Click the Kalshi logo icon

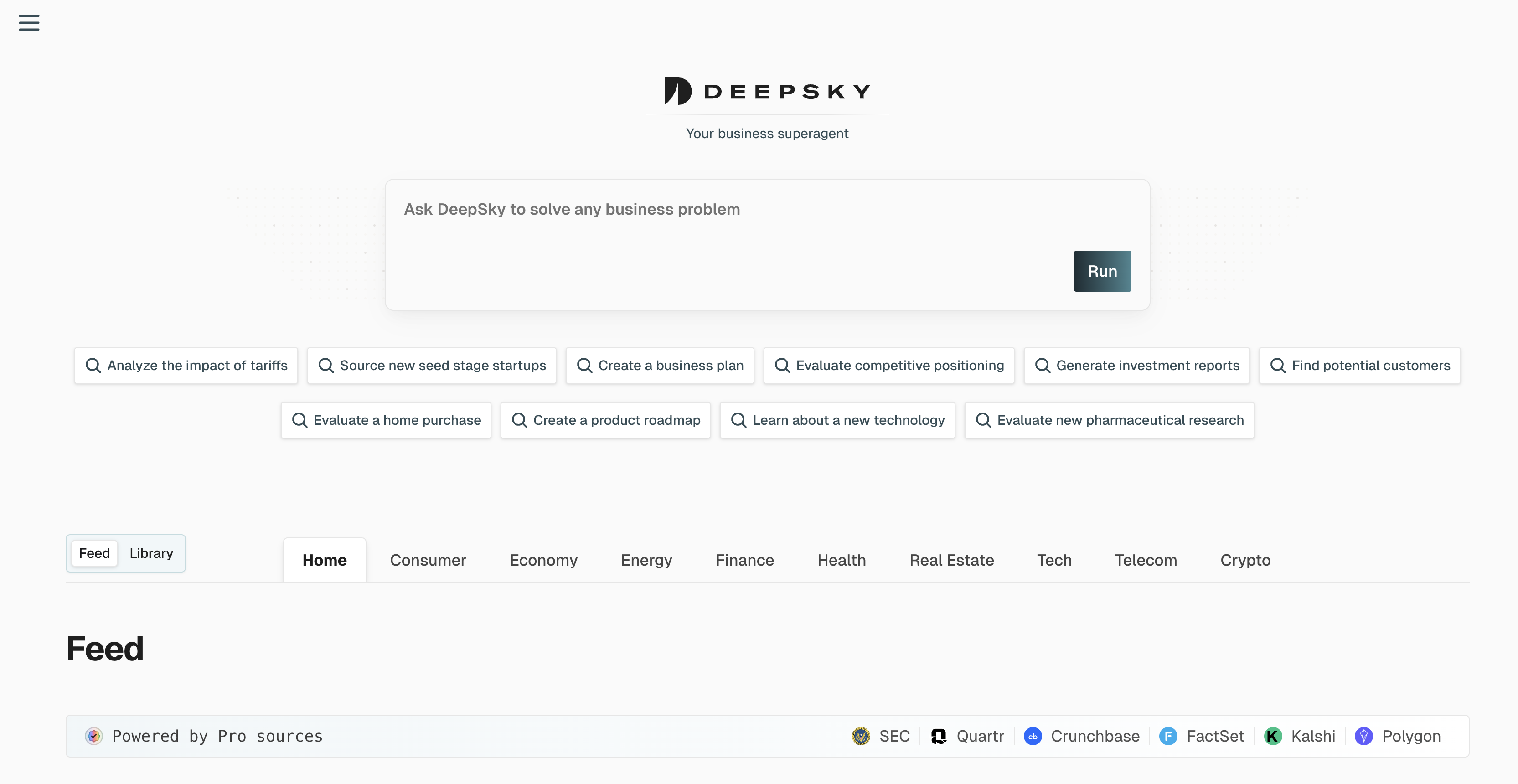(x=1273, y=736)
